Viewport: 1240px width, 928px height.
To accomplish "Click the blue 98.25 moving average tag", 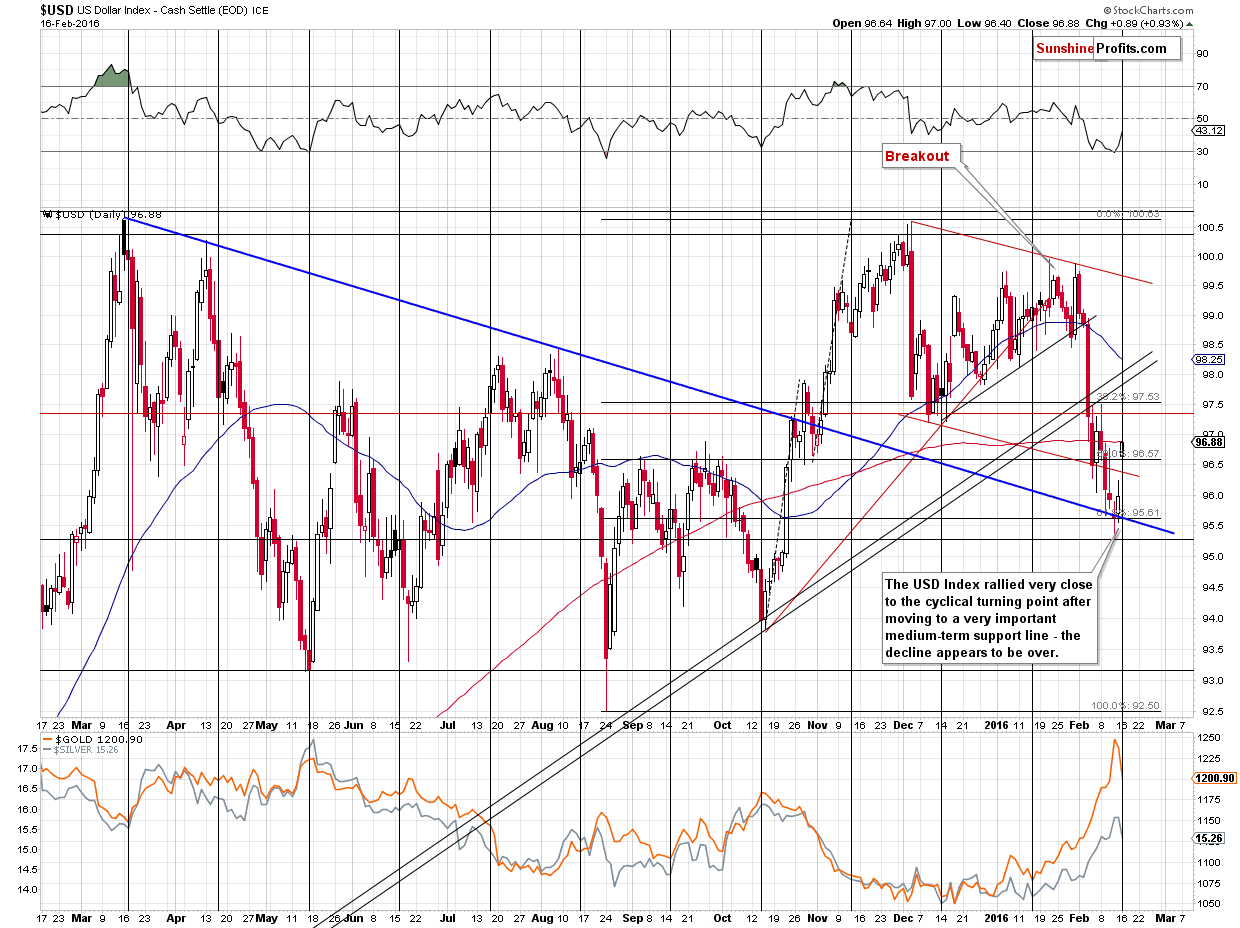I will point(1208,359).
